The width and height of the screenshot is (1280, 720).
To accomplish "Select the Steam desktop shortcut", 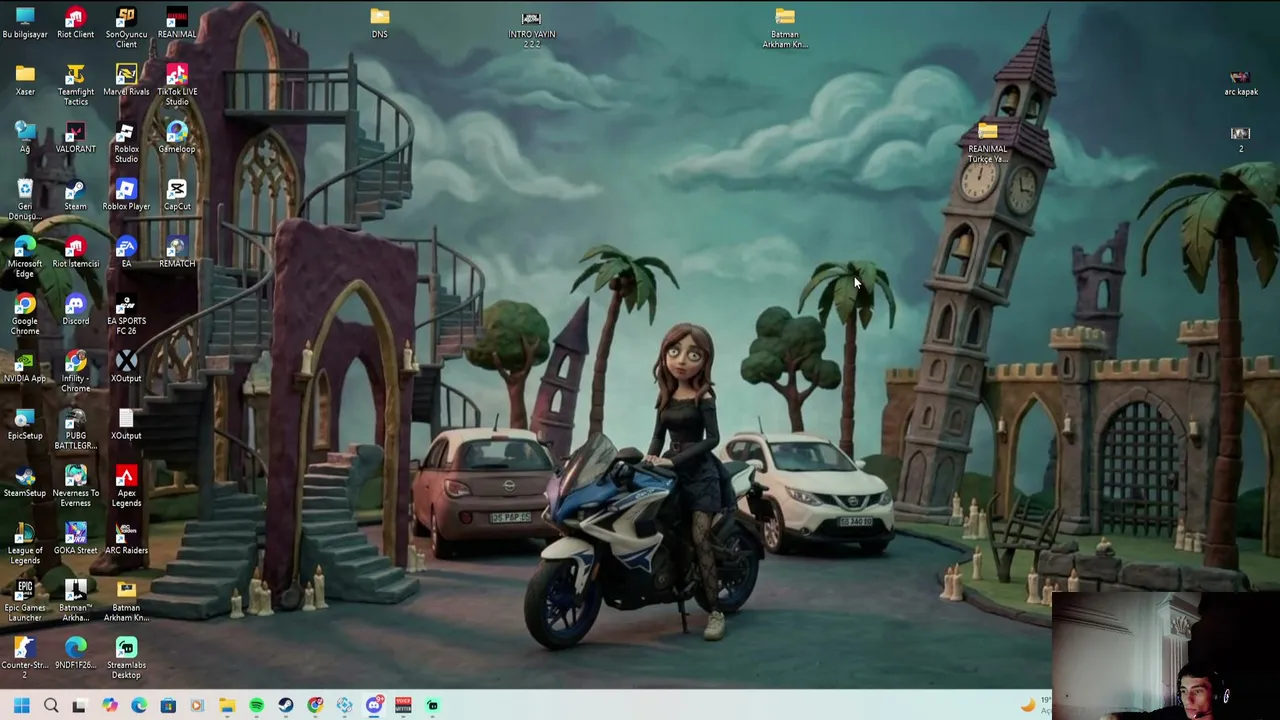I will click(x=75, y=195).
